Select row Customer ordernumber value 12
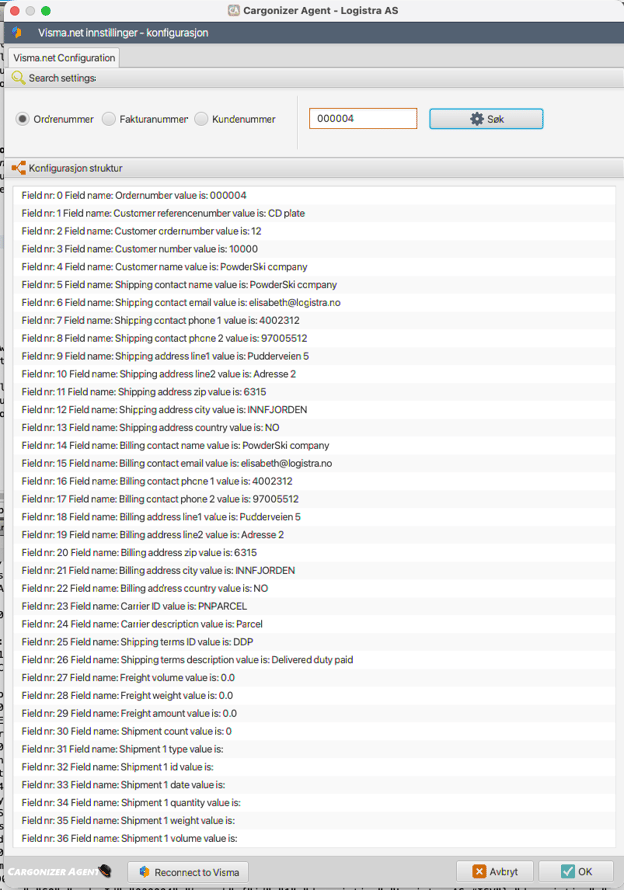 (314, 231)
